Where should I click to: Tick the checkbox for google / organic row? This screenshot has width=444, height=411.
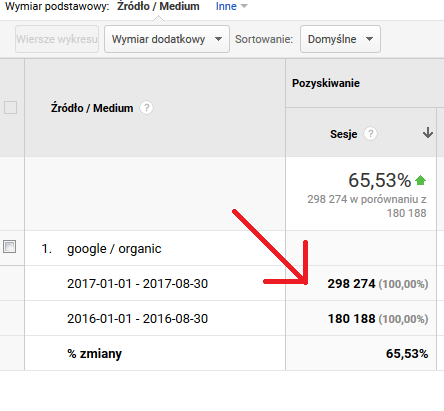(10, 247)
